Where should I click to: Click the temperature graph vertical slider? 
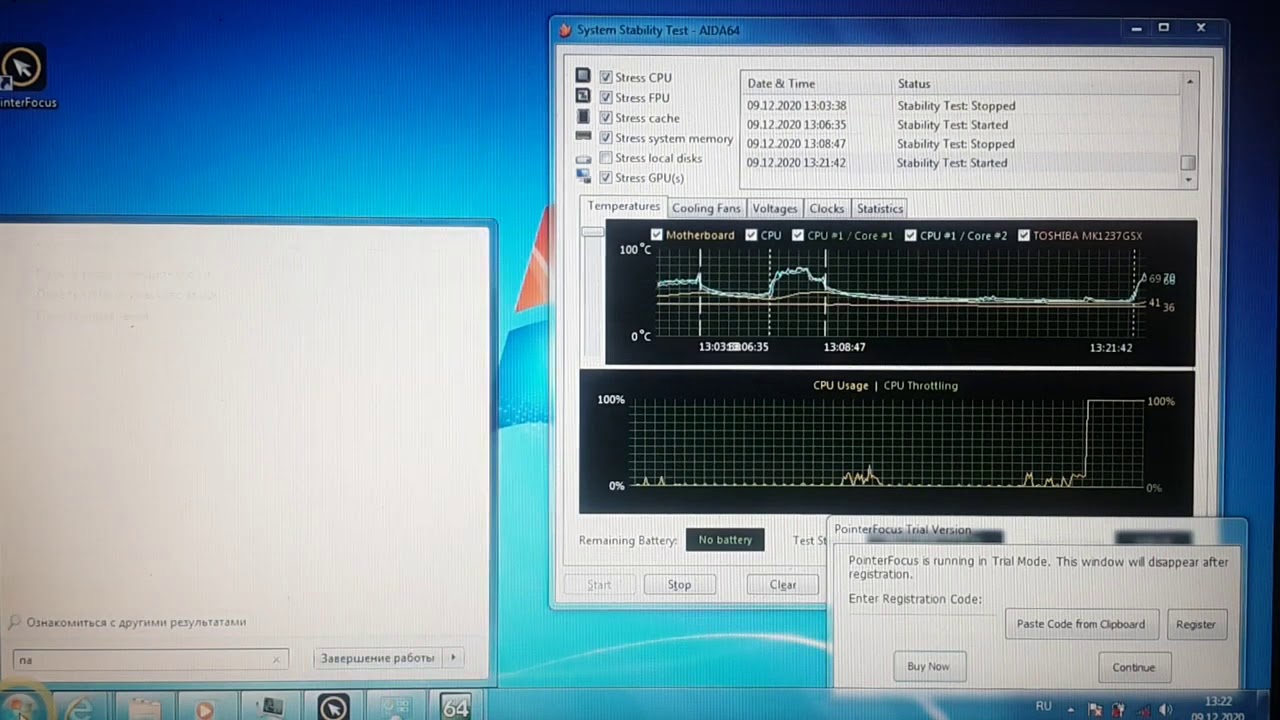pyautogui.click(x=593, y=232)
